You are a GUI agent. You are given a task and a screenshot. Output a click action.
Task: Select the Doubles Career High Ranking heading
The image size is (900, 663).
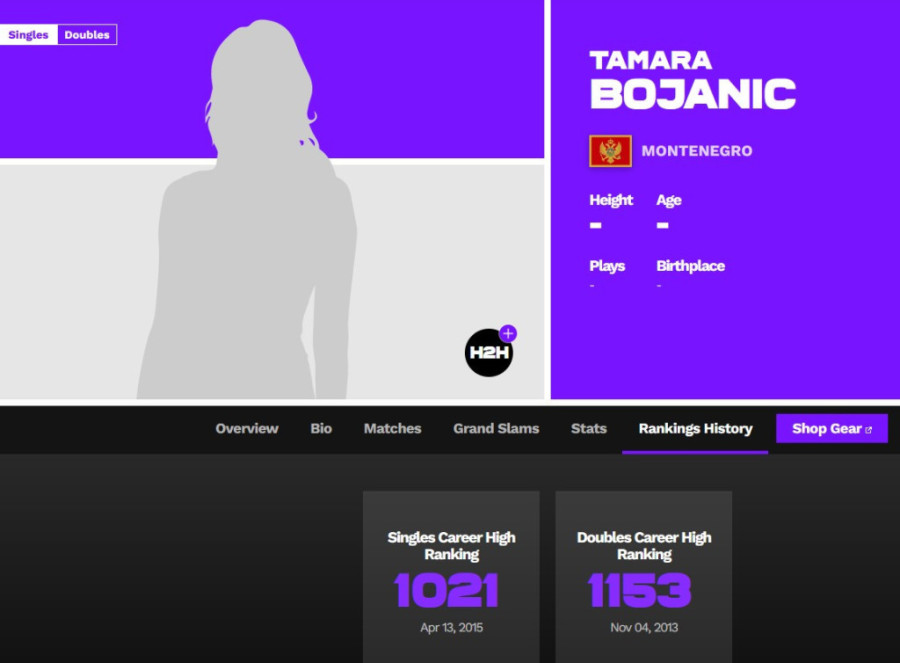(x=644, y=545)
